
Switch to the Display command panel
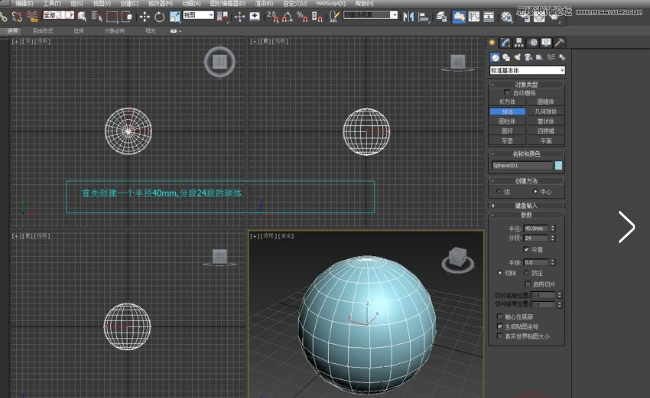coord(546,42)
